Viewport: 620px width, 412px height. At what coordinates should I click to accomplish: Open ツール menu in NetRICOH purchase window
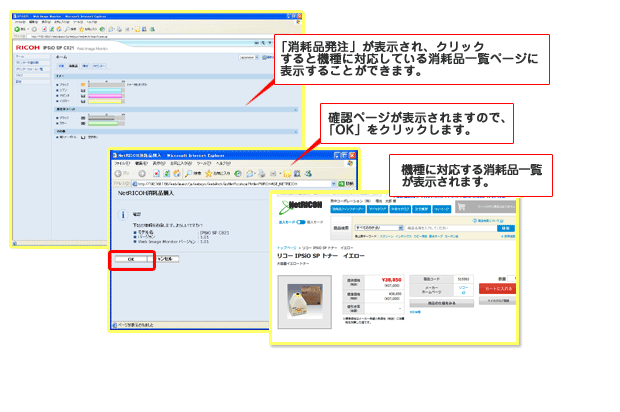click(x=204, y=163)
